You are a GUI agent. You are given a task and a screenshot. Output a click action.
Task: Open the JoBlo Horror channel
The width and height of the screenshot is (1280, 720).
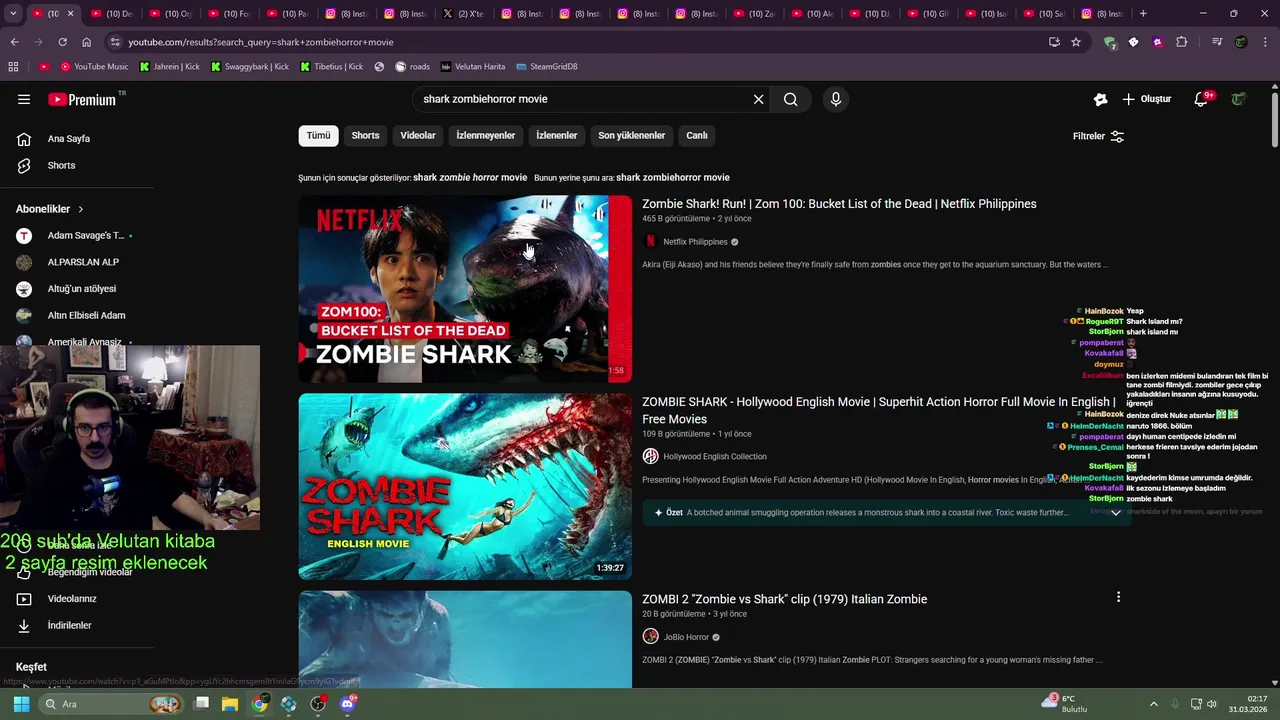[685, 637]
